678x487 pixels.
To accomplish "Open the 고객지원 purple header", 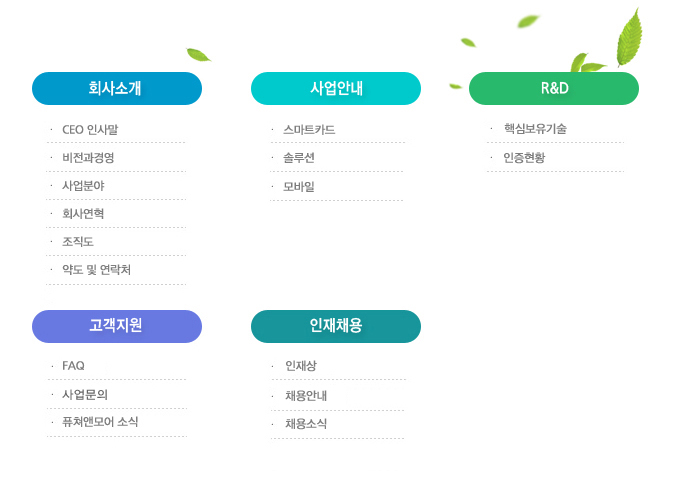I will click(x=117, y=326).
